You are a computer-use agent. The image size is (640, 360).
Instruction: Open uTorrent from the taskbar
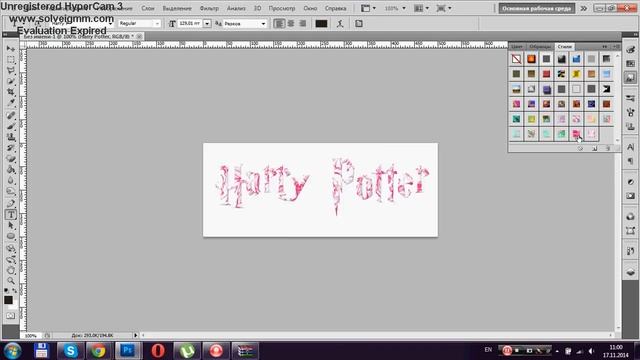point(187,351)
